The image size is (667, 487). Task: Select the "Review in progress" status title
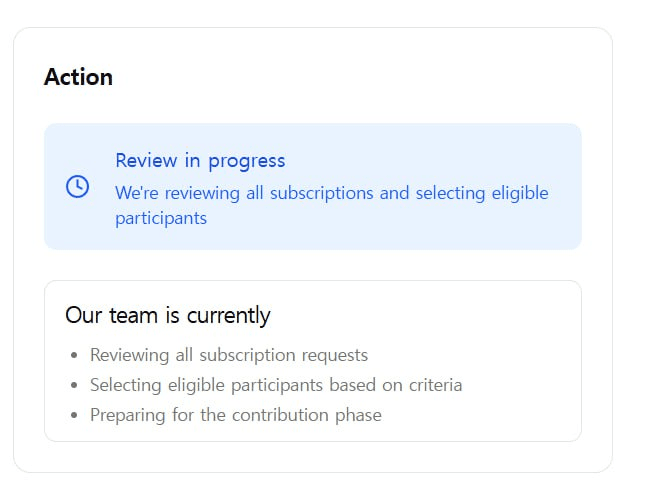[x=200, y=161]
